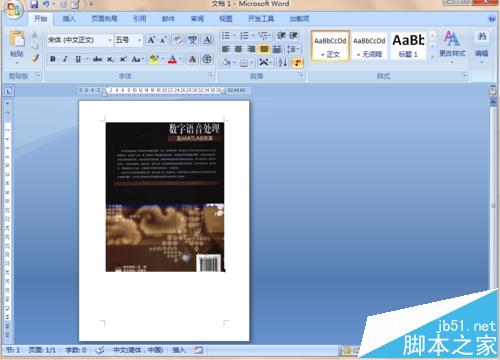Apply the strikethrough text icon
The width and height of the screenshot is (500, 360).
[97, 59]
